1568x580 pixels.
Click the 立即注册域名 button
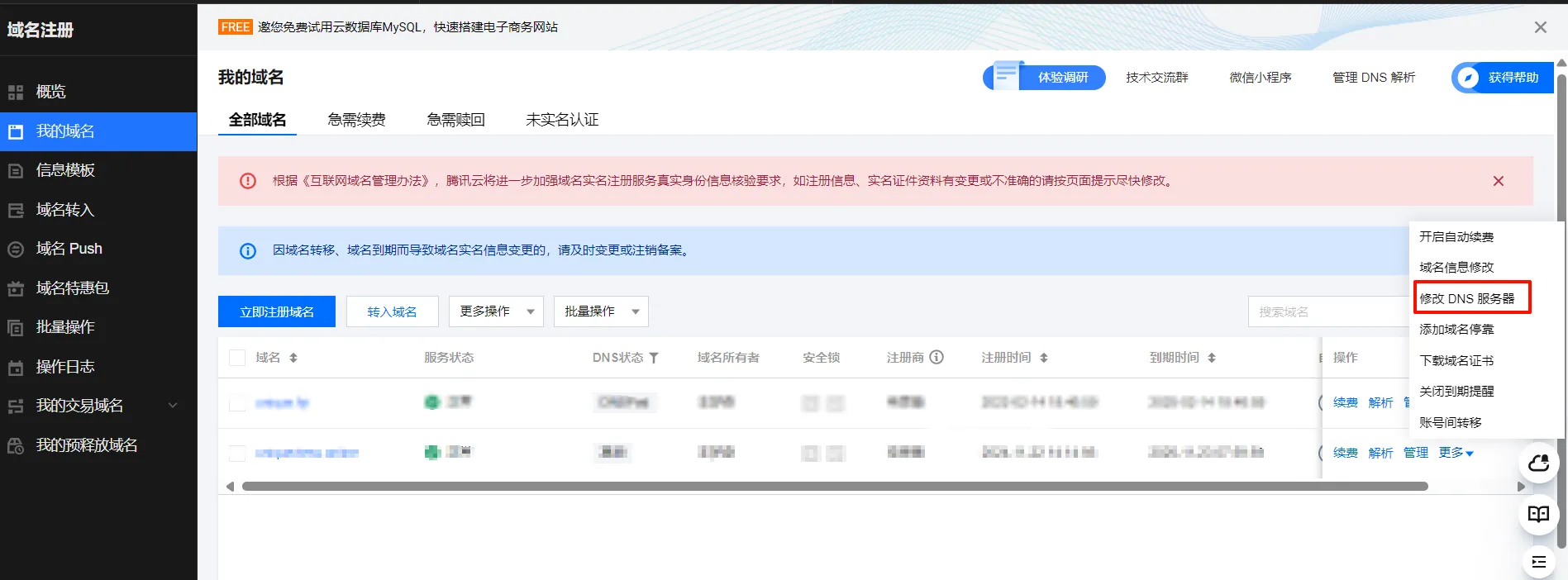pos(277,311)
